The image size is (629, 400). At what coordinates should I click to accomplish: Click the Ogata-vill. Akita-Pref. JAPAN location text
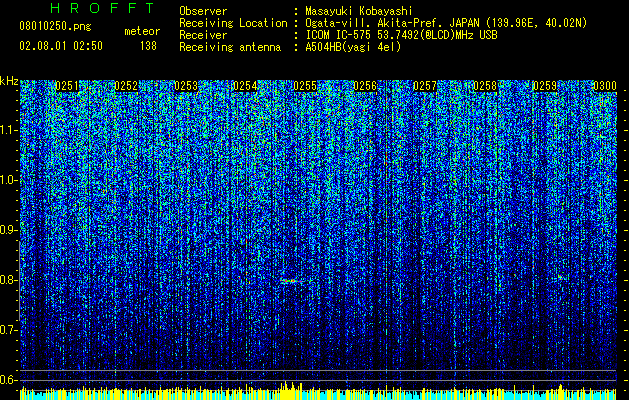click(446, 23)
